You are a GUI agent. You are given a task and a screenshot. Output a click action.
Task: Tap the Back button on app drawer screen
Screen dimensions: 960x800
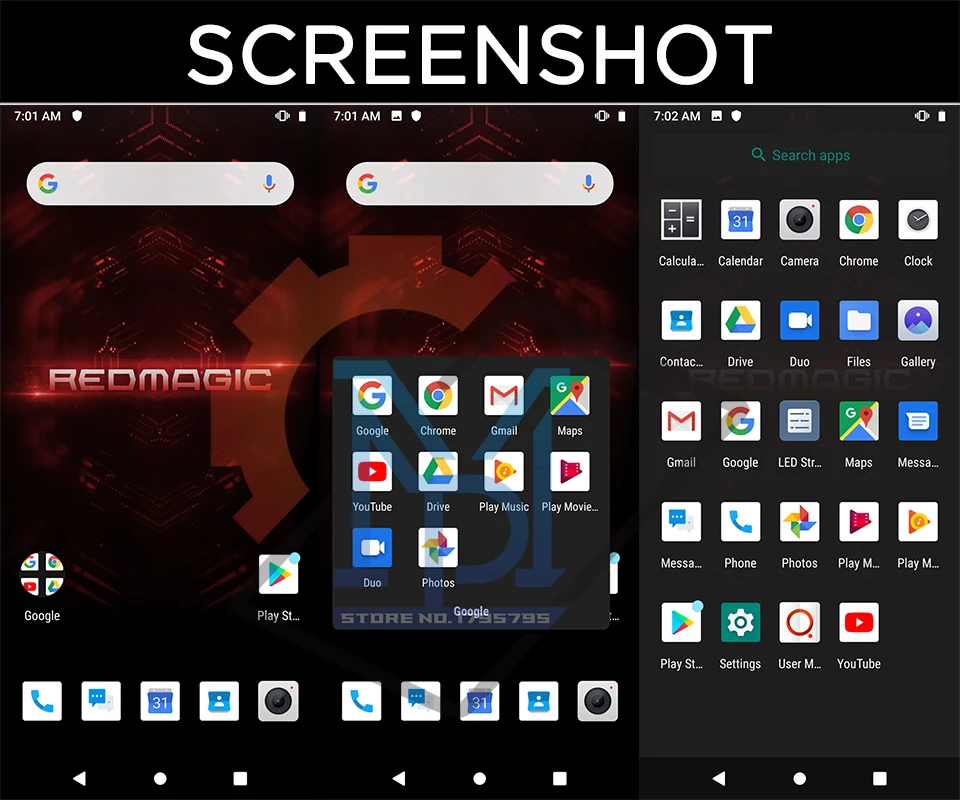click(x=719, y=779)
